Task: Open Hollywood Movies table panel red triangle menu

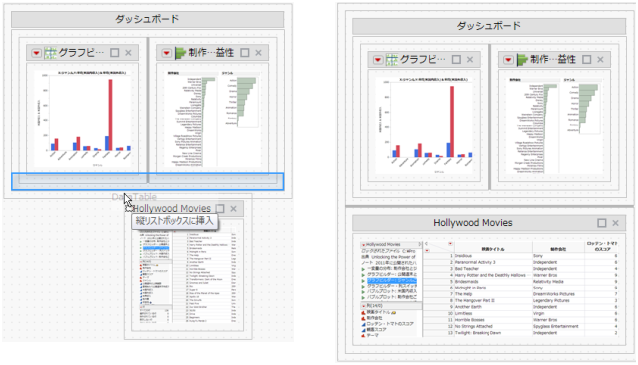Action: coord(363,245)
